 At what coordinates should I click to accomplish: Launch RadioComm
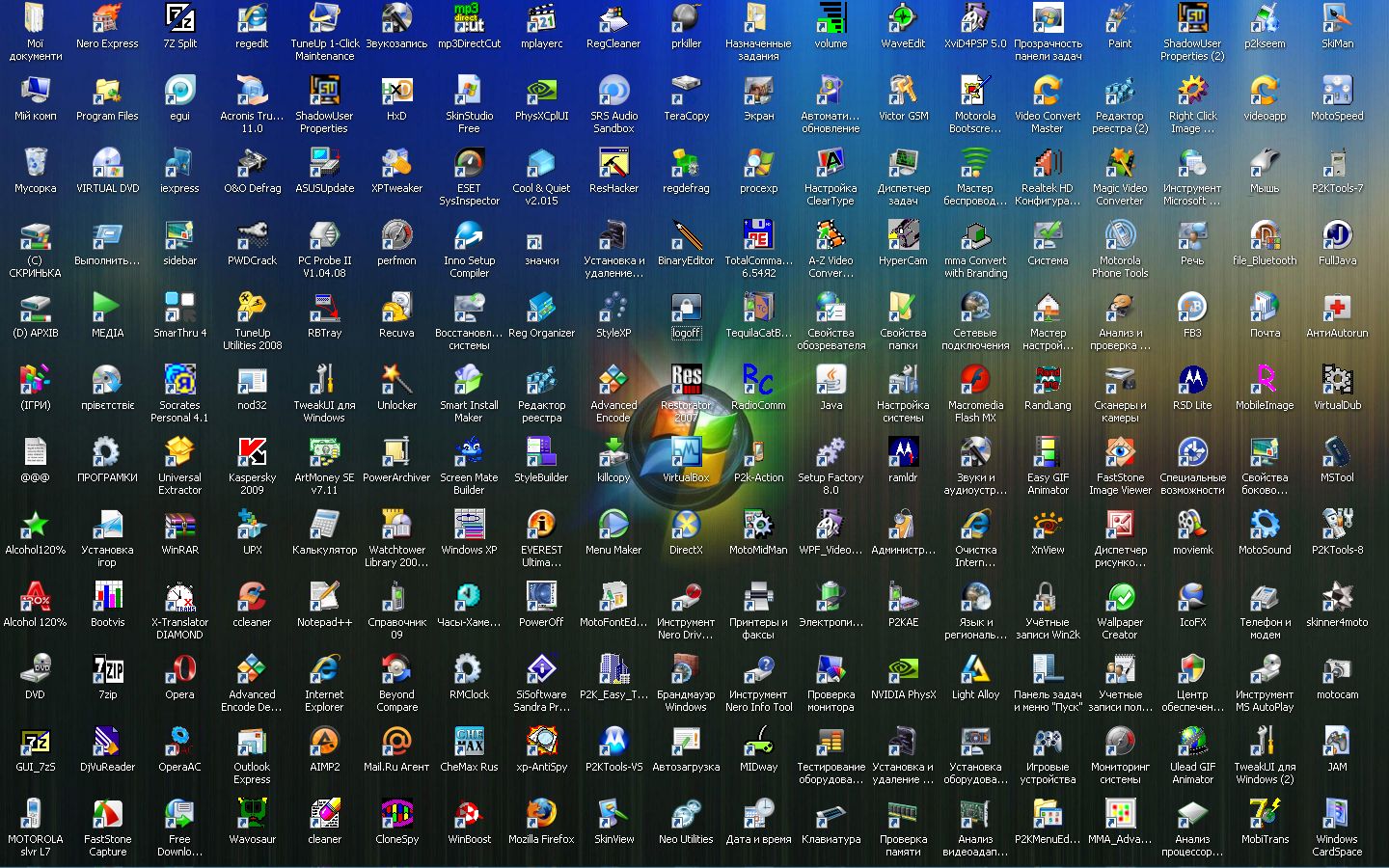(x=758, y=379)
